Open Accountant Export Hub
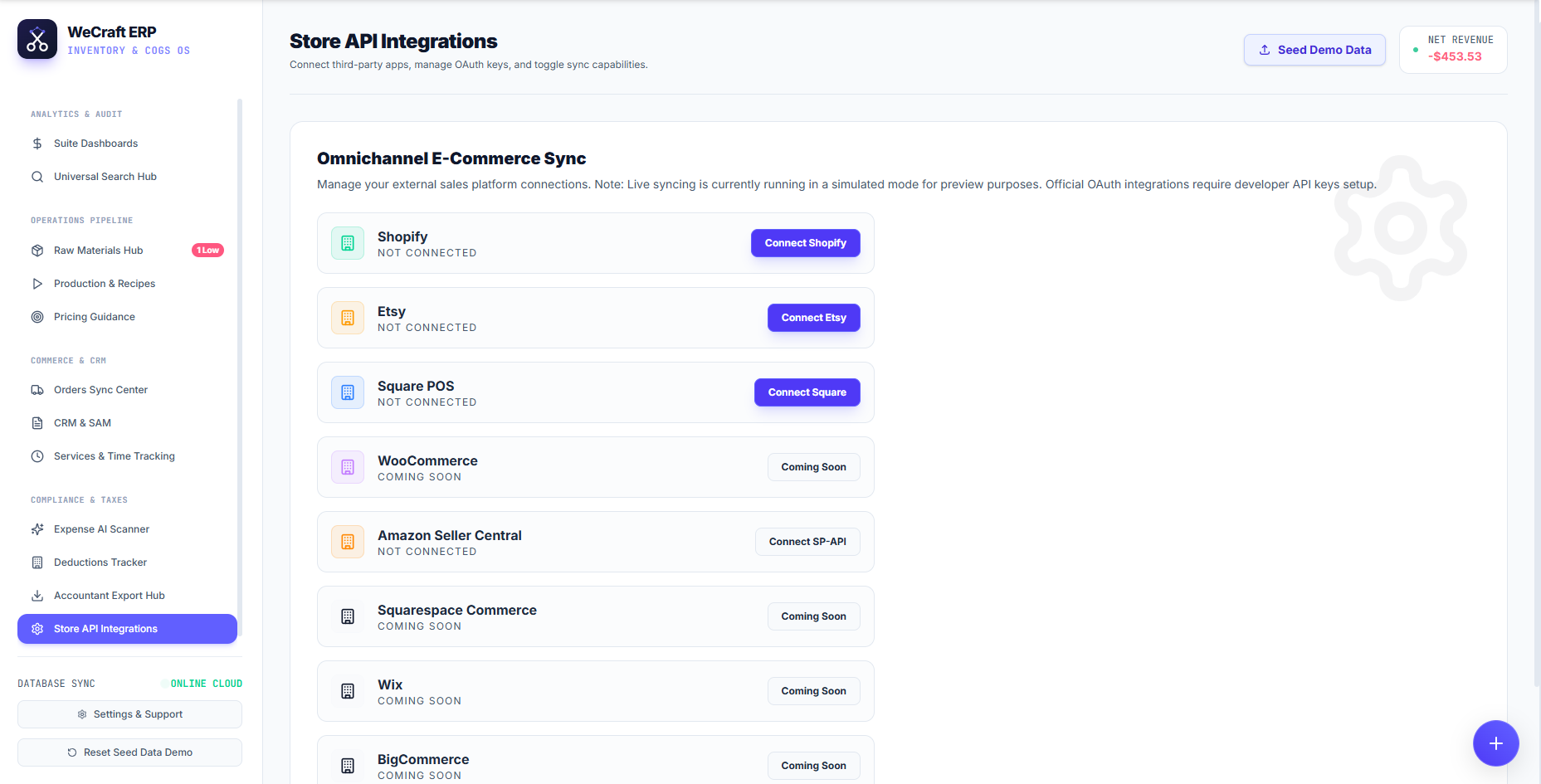Viewport: 1541px width, 784px height. [x=127, y=596]
